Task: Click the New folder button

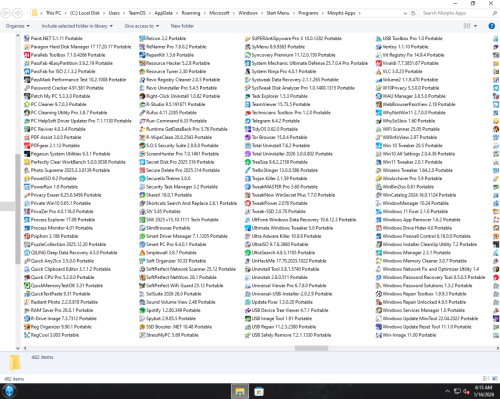Action: (x=182, y=26)
